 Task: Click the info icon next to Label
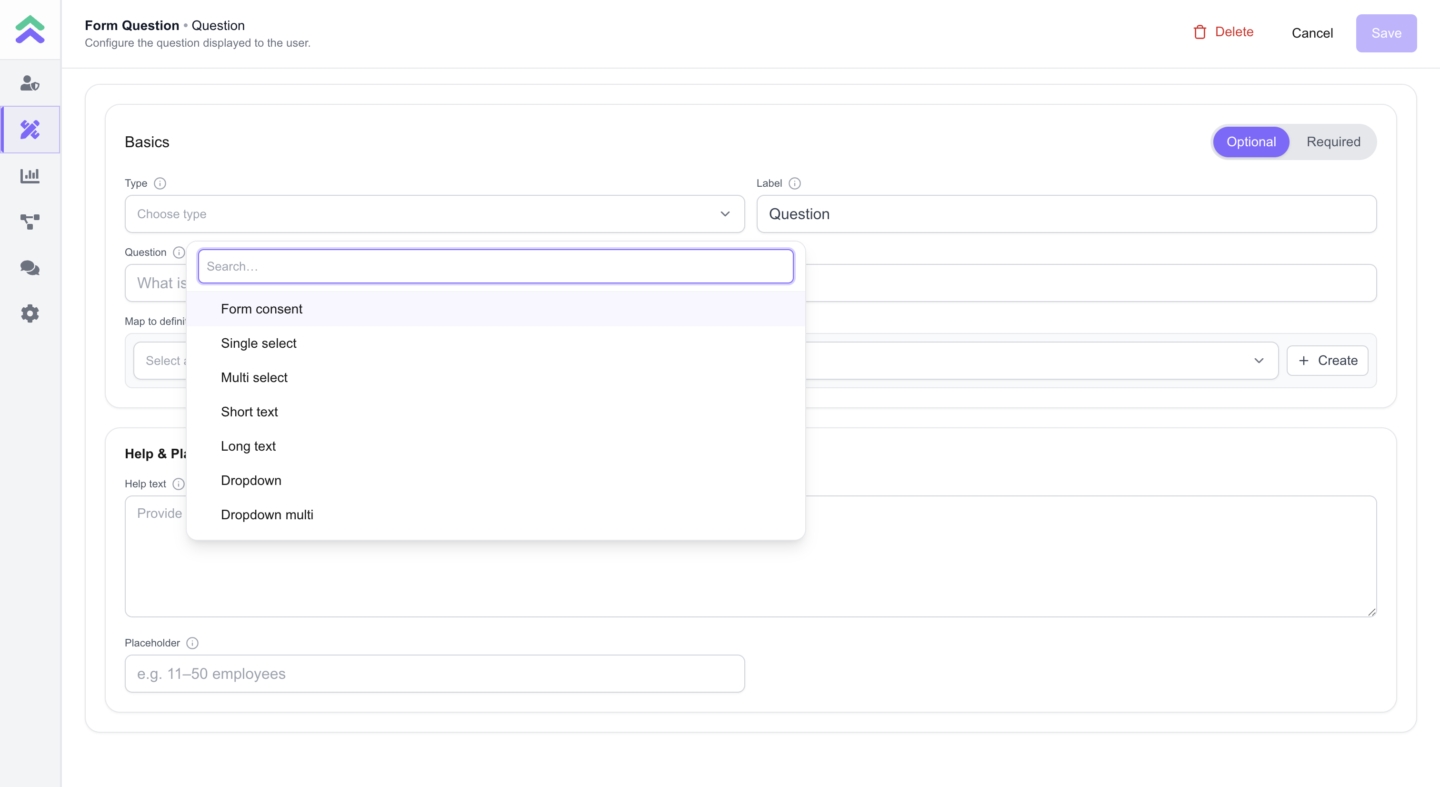click(795, 184)
